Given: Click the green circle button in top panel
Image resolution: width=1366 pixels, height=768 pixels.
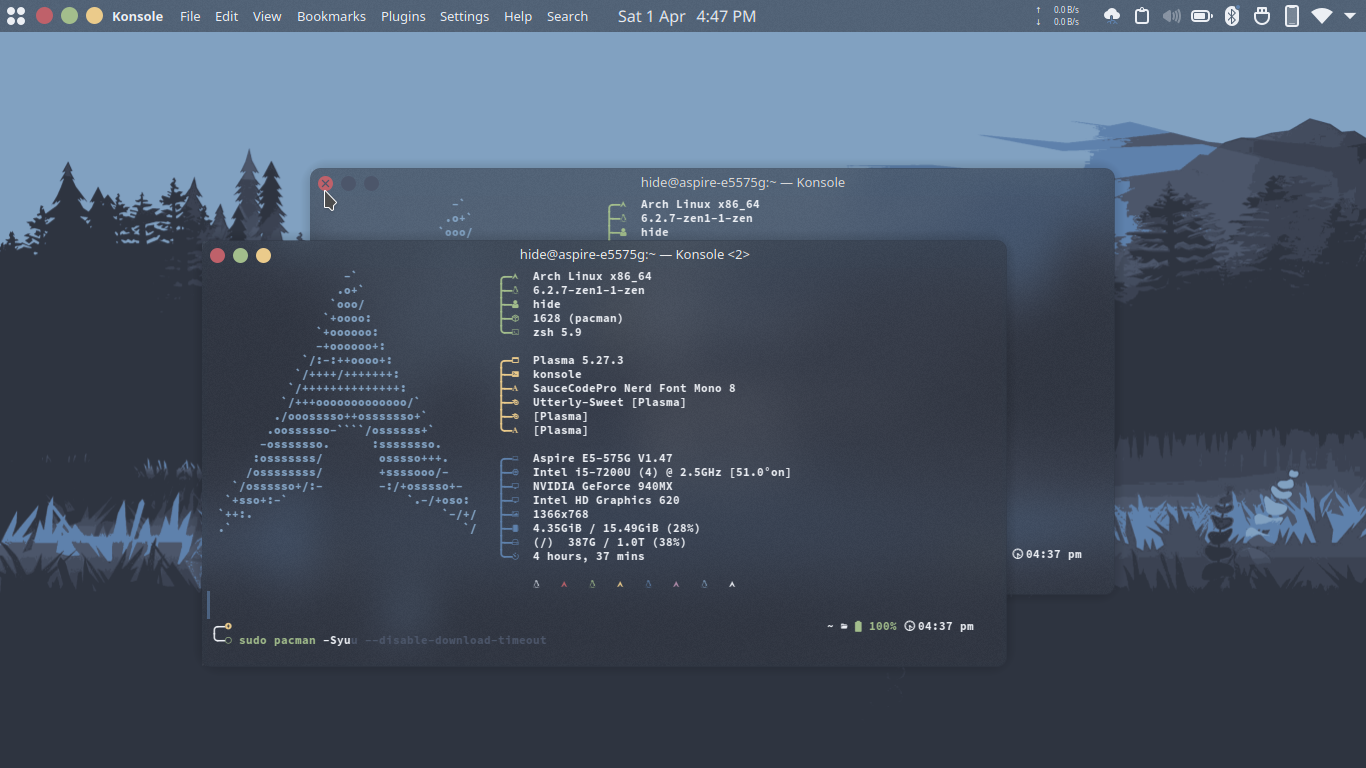Looking at the screenshot, I should coord(69,16).
